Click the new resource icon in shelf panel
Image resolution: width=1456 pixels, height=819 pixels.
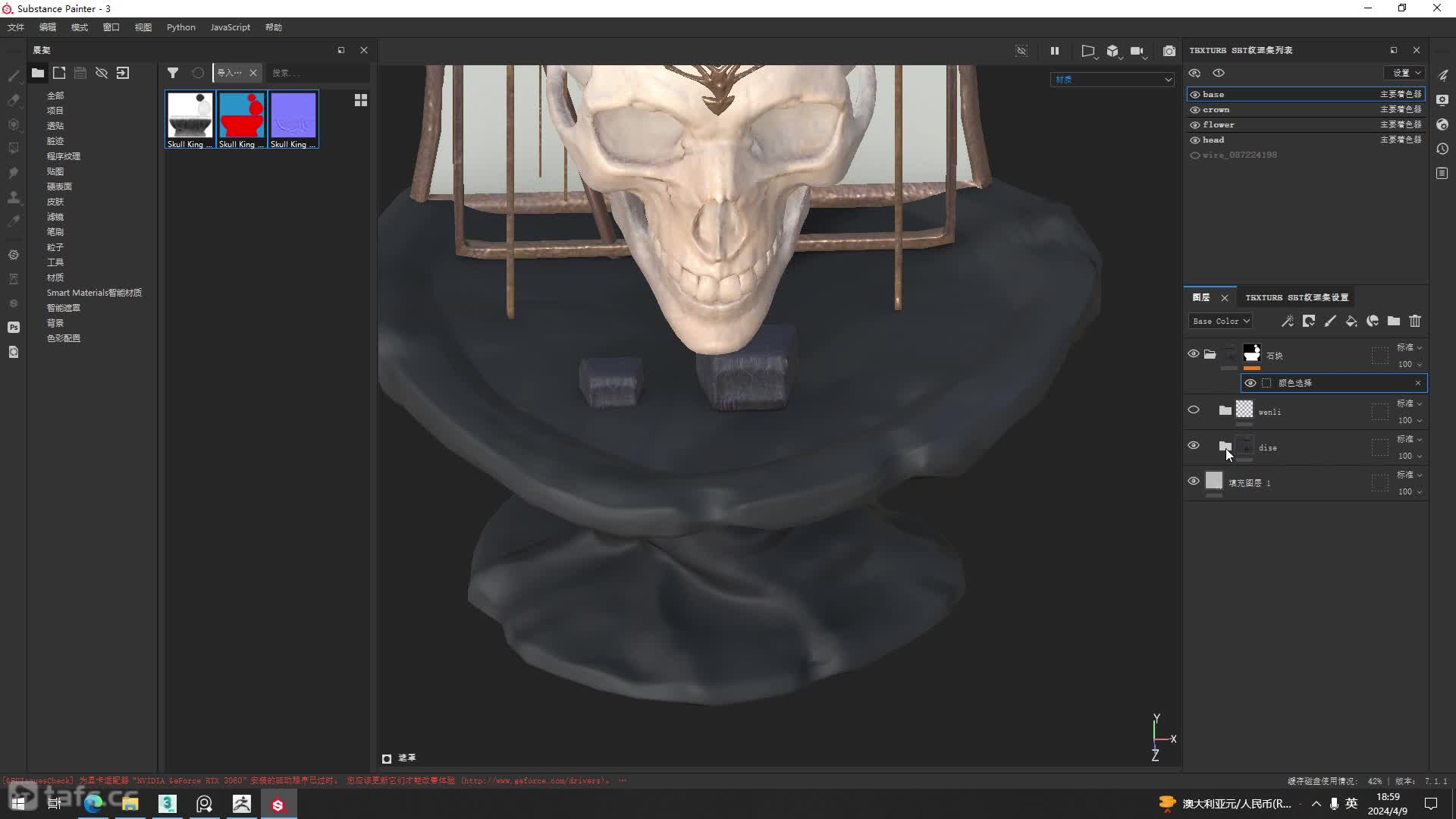[x=59, y=73]
